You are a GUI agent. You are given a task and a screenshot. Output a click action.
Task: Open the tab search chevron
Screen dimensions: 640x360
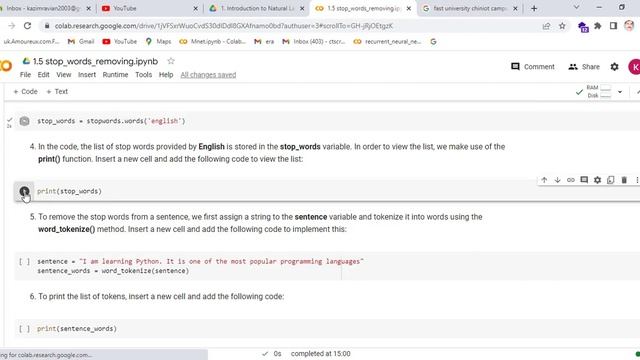[x=576, y=7]
